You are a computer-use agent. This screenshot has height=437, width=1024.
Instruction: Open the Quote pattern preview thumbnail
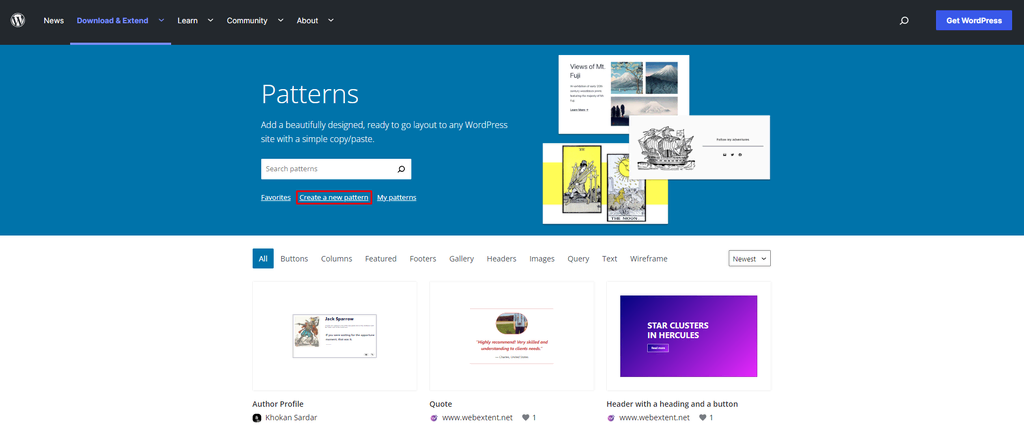[x=511, y=336]
